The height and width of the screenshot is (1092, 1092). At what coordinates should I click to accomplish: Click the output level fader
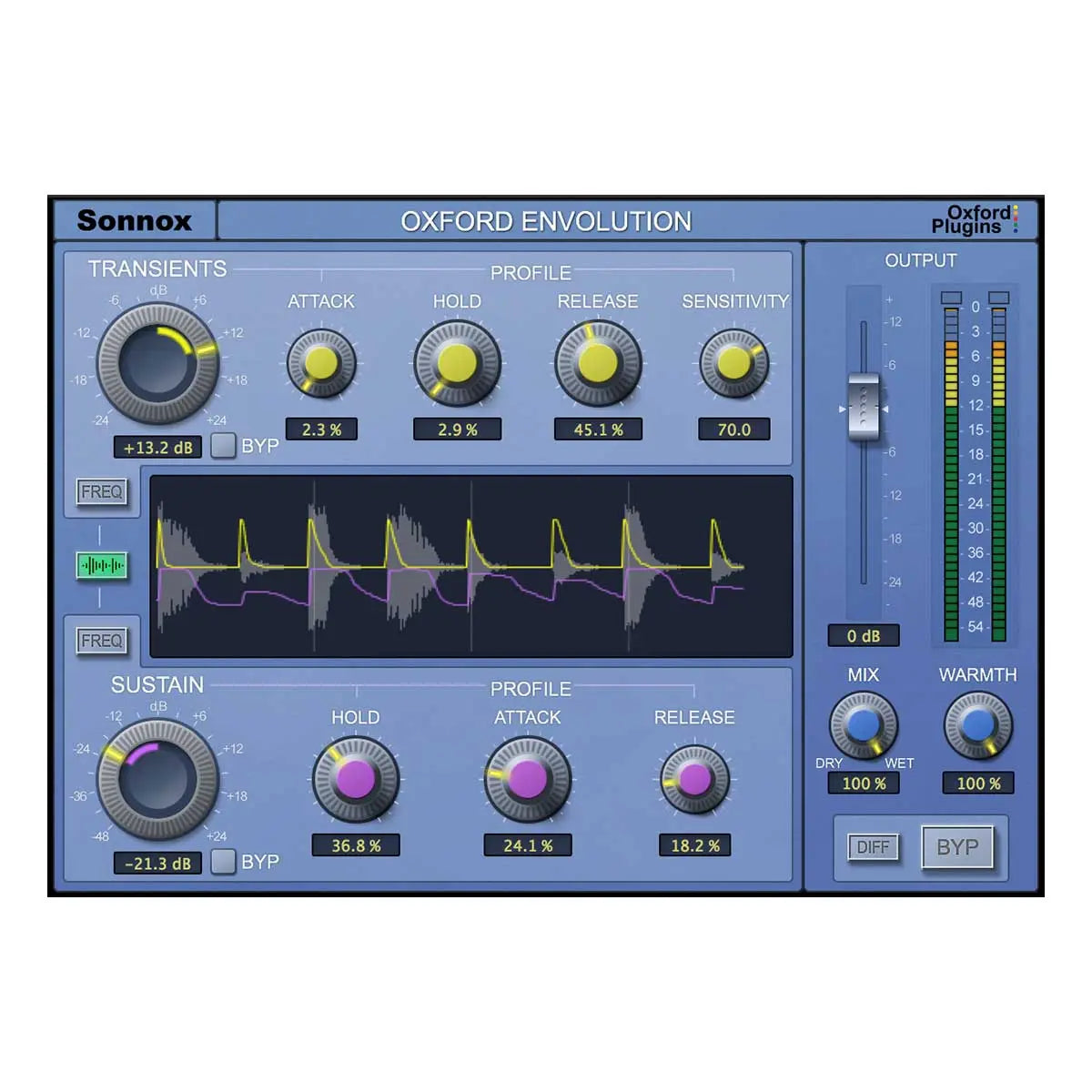tap(863, 408)
